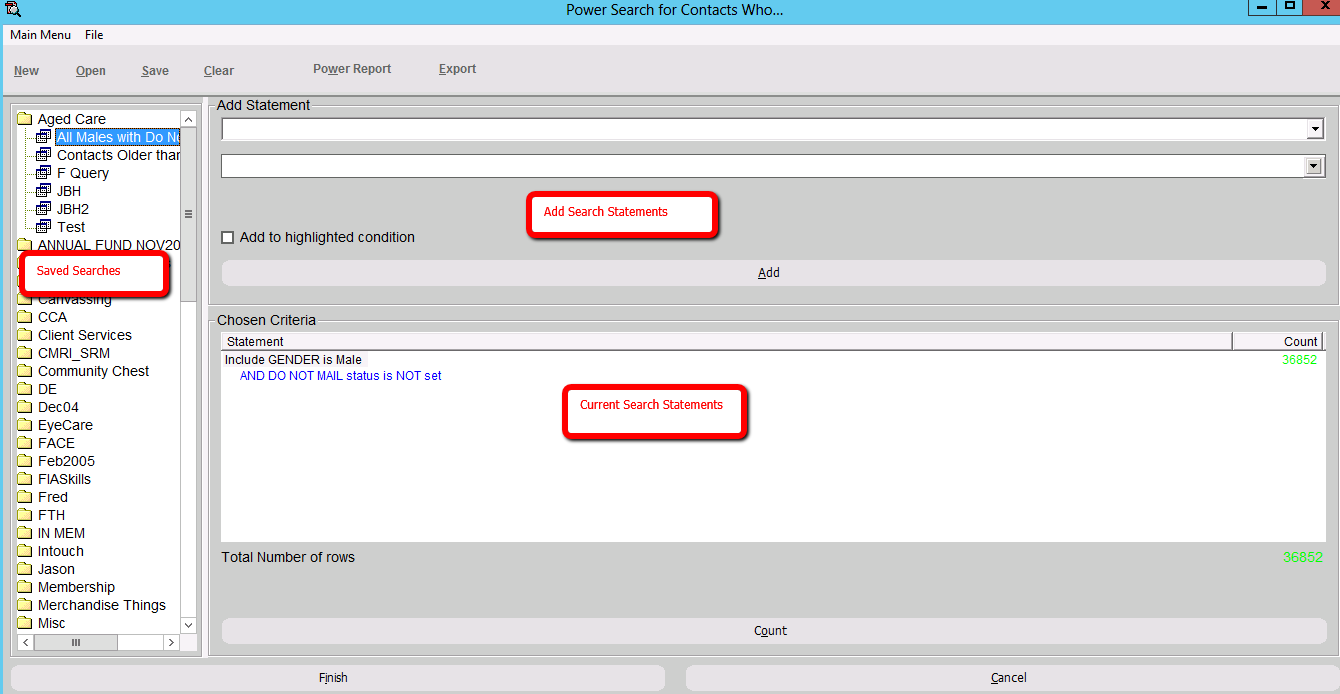Viewport: 1340px width, 694px height.
Task: Open the second Add Statement dropdown arrow
Action: click(1314, 167)
